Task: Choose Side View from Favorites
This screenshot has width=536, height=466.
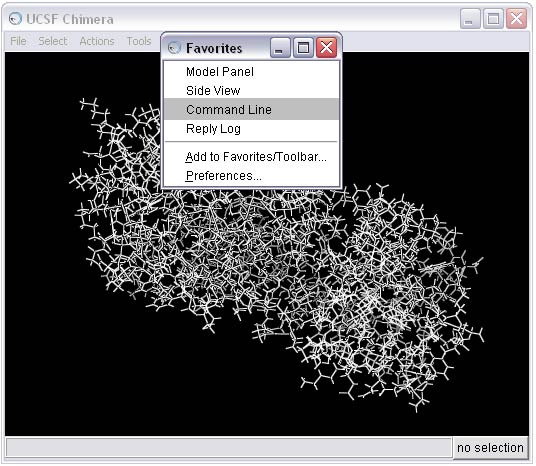Action: (252, 91)
